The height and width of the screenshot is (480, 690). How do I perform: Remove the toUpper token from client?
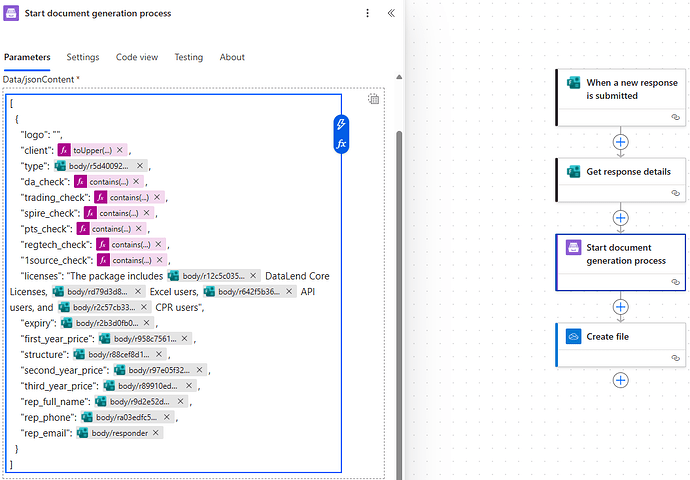coord(119,150)
